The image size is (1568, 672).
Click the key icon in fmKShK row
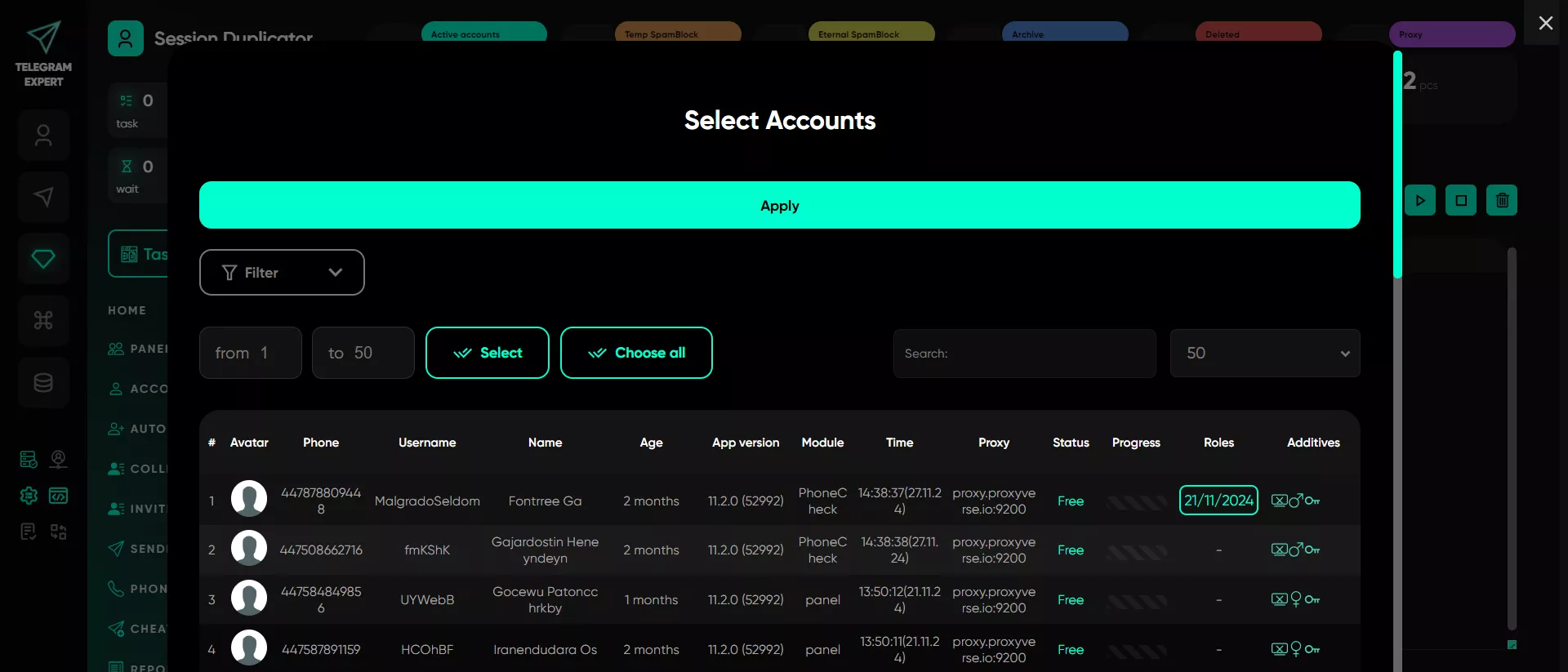tap(1312, 550)
